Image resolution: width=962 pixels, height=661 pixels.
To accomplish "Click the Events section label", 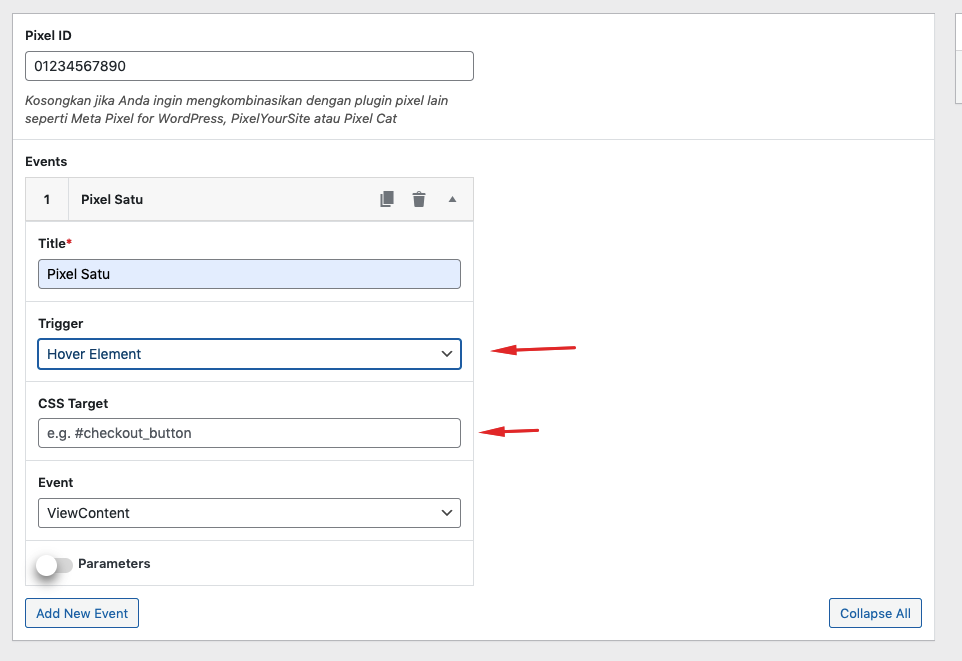I will (46, 161).
